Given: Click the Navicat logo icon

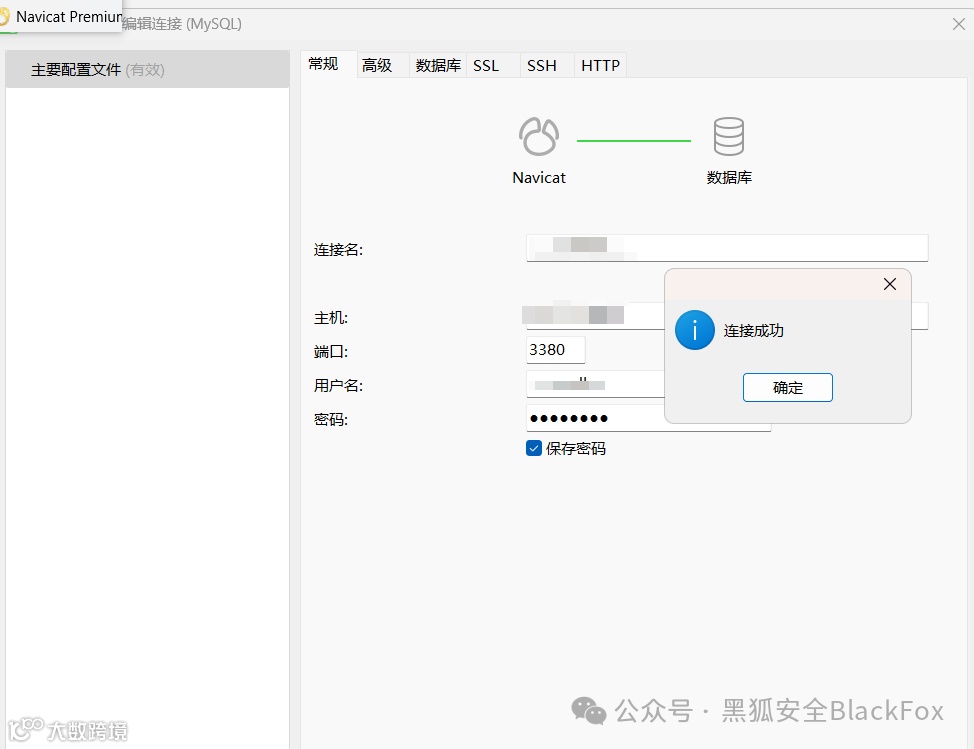Looking at the screenshot, I should (x=539, y=136).
